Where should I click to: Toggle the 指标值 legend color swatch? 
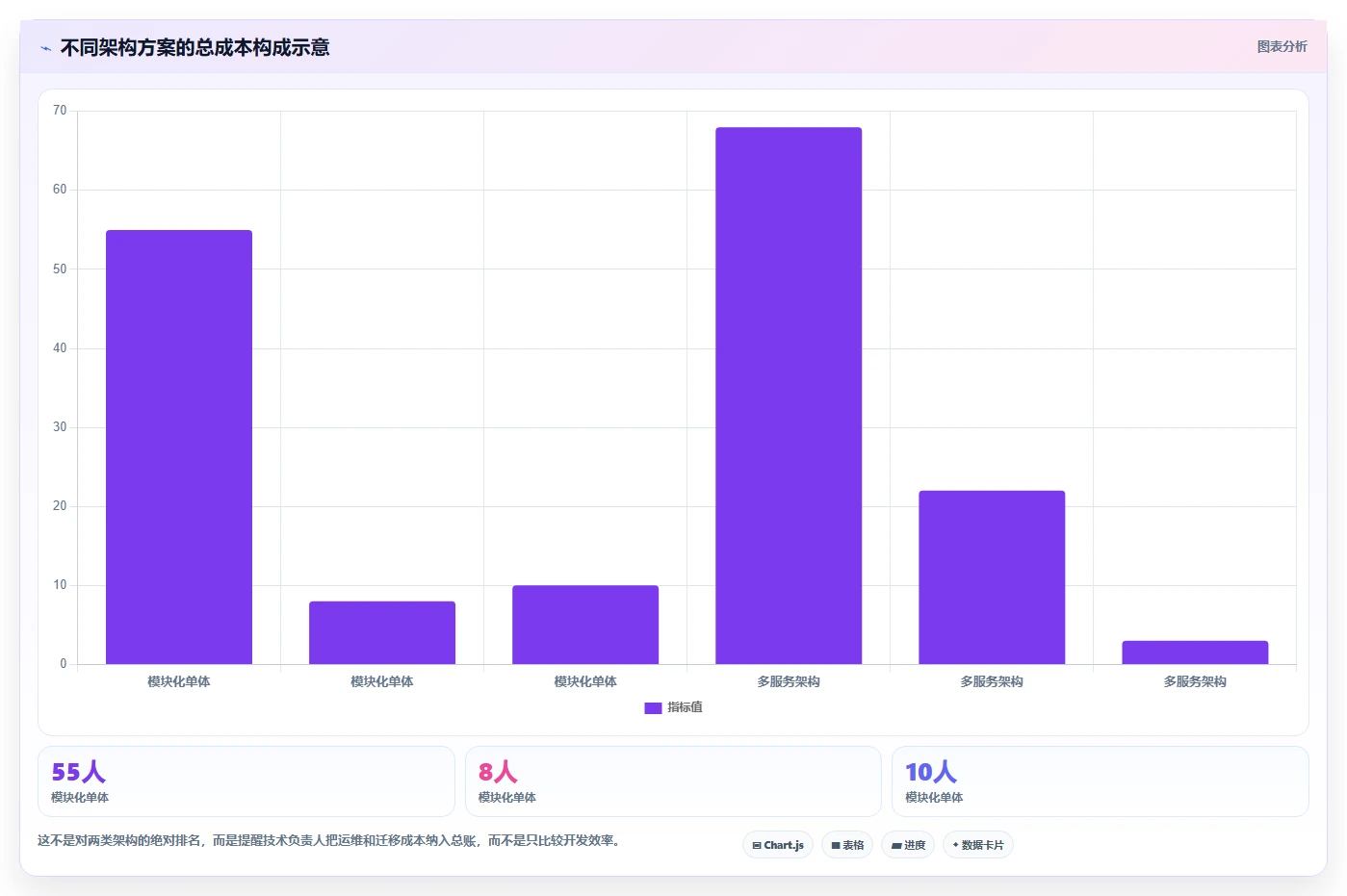tap(653, 707)
